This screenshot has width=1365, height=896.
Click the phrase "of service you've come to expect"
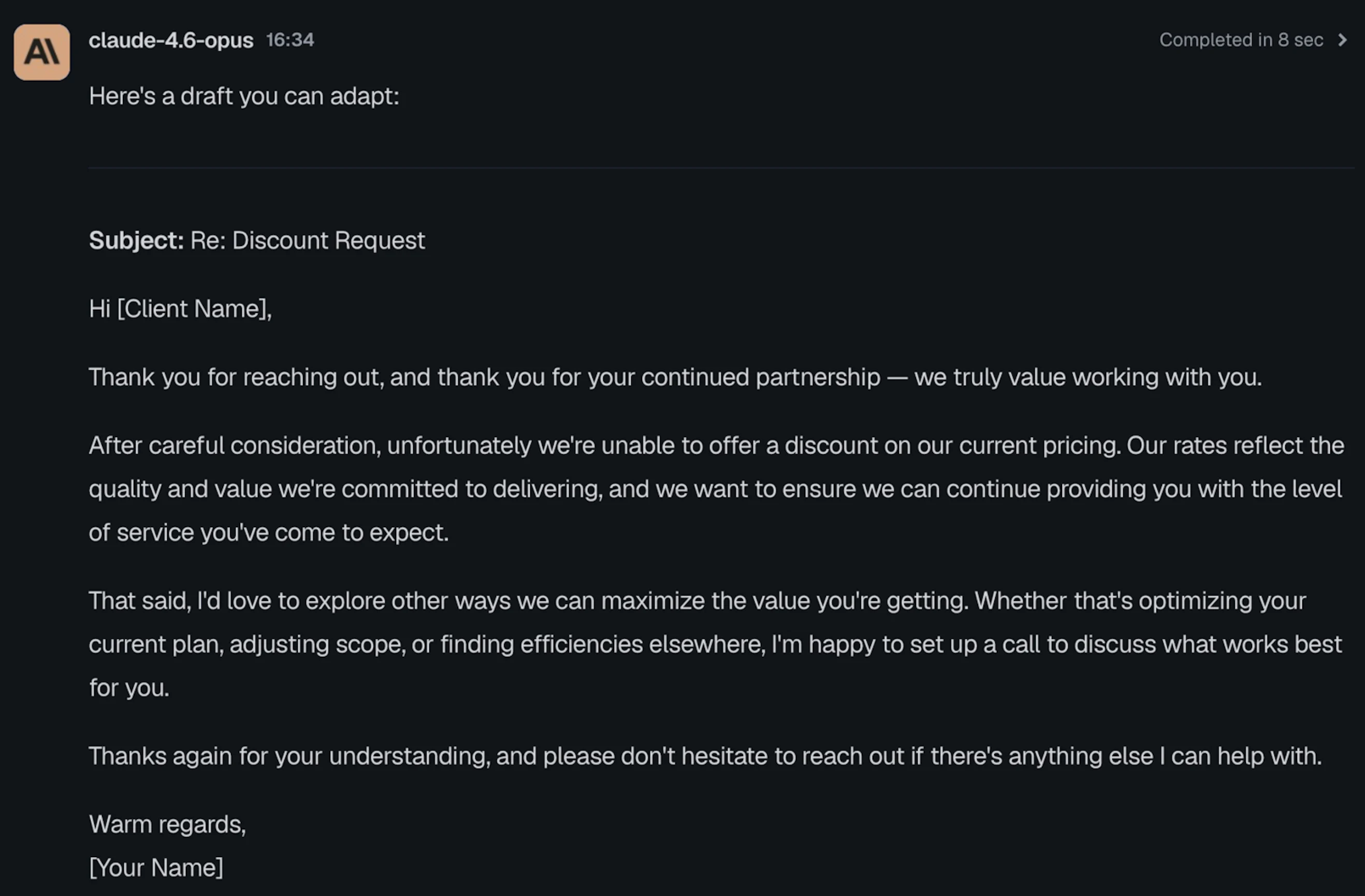[268, 533]
